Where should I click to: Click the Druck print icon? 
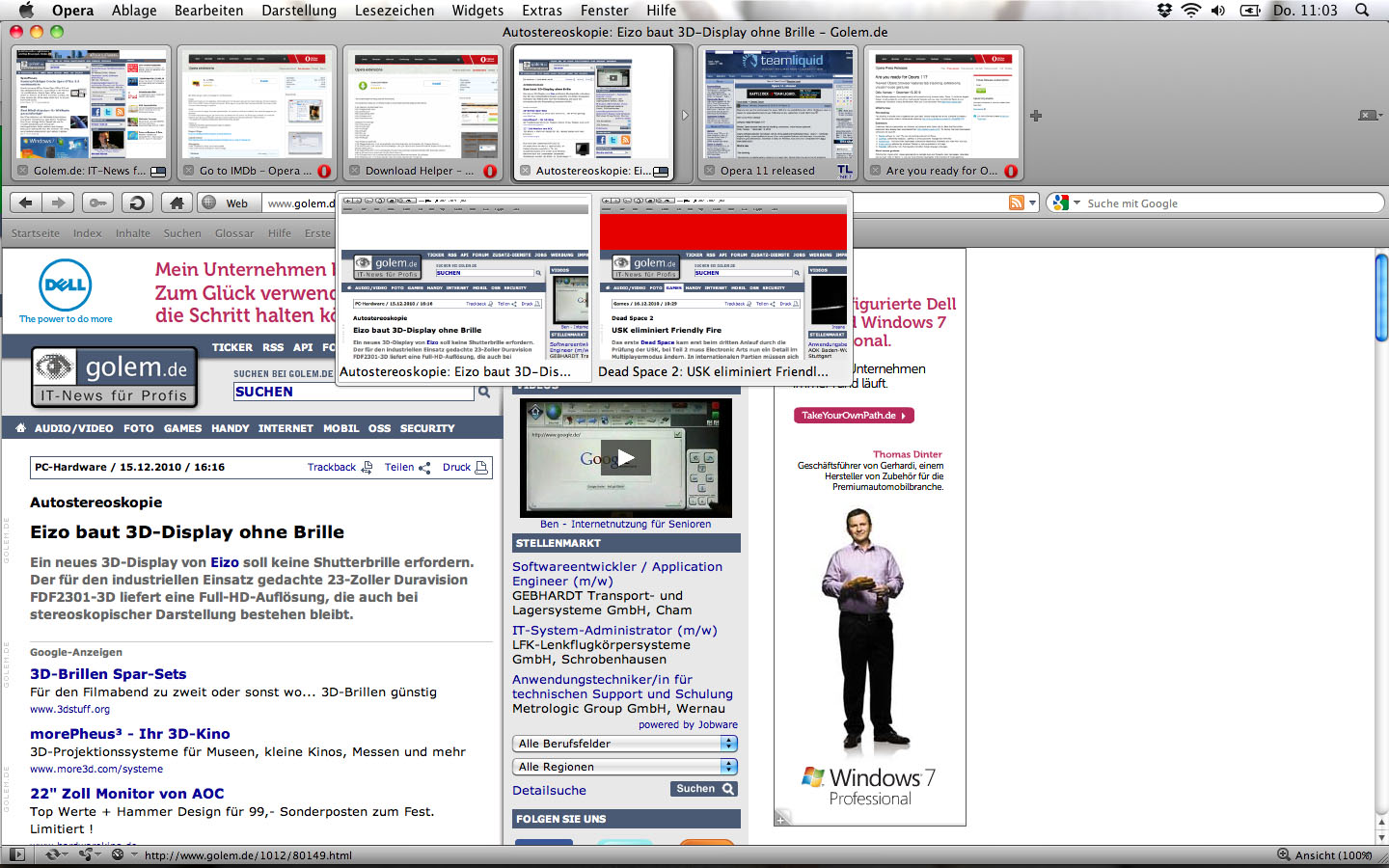point(481,467)
